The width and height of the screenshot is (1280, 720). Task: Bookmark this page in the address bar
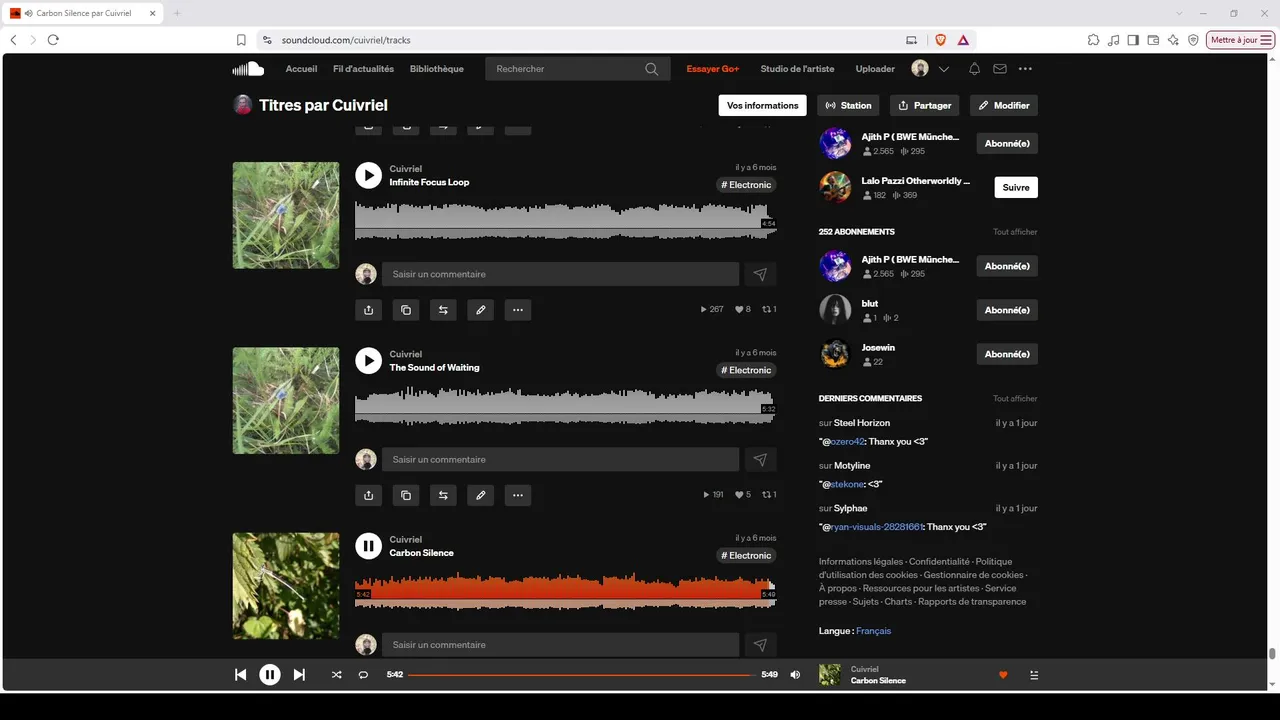(241, 40)
